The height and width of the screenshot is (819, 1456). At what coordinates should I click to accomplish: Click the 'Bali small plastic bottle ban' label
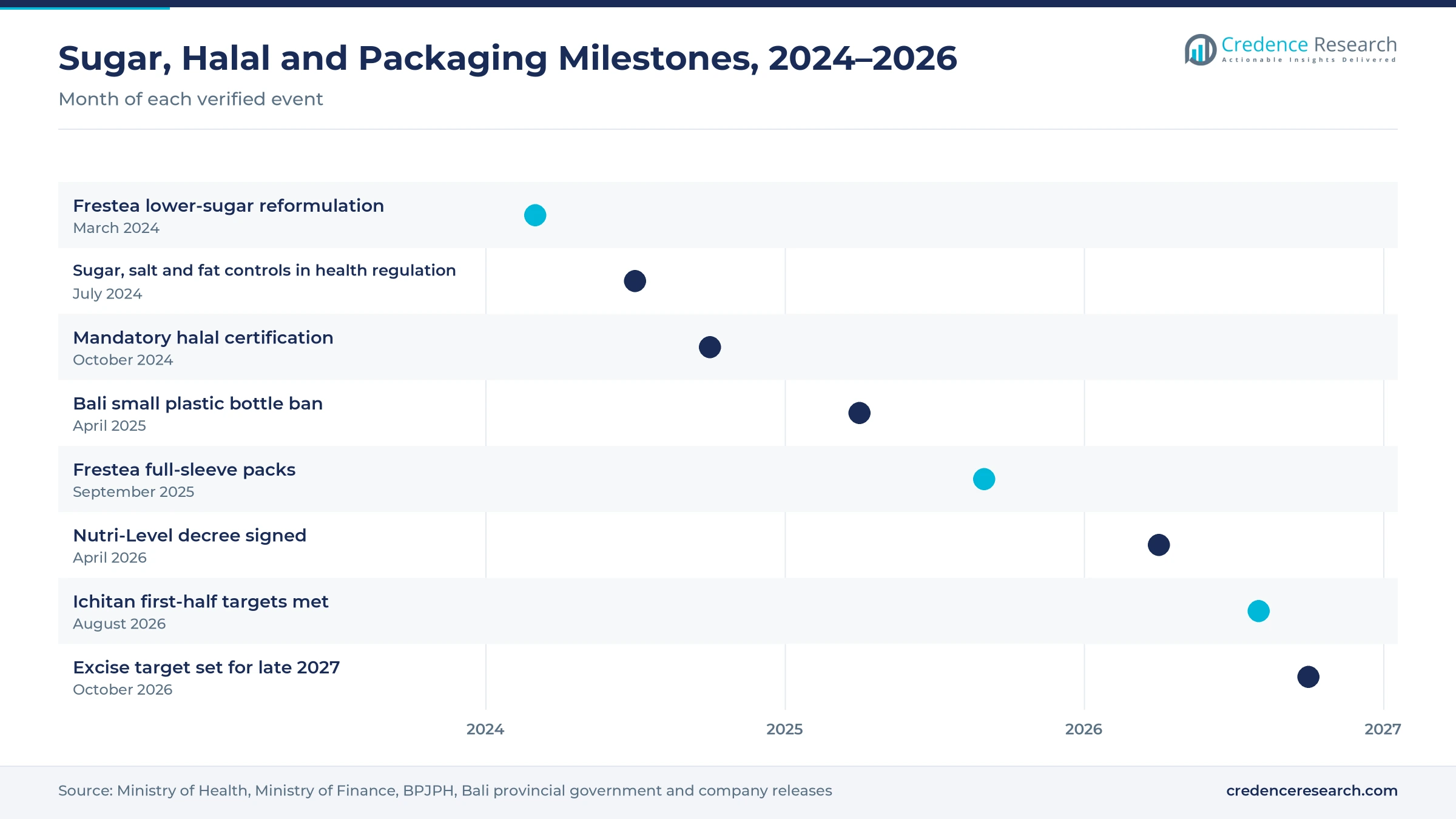pos(198,403)
